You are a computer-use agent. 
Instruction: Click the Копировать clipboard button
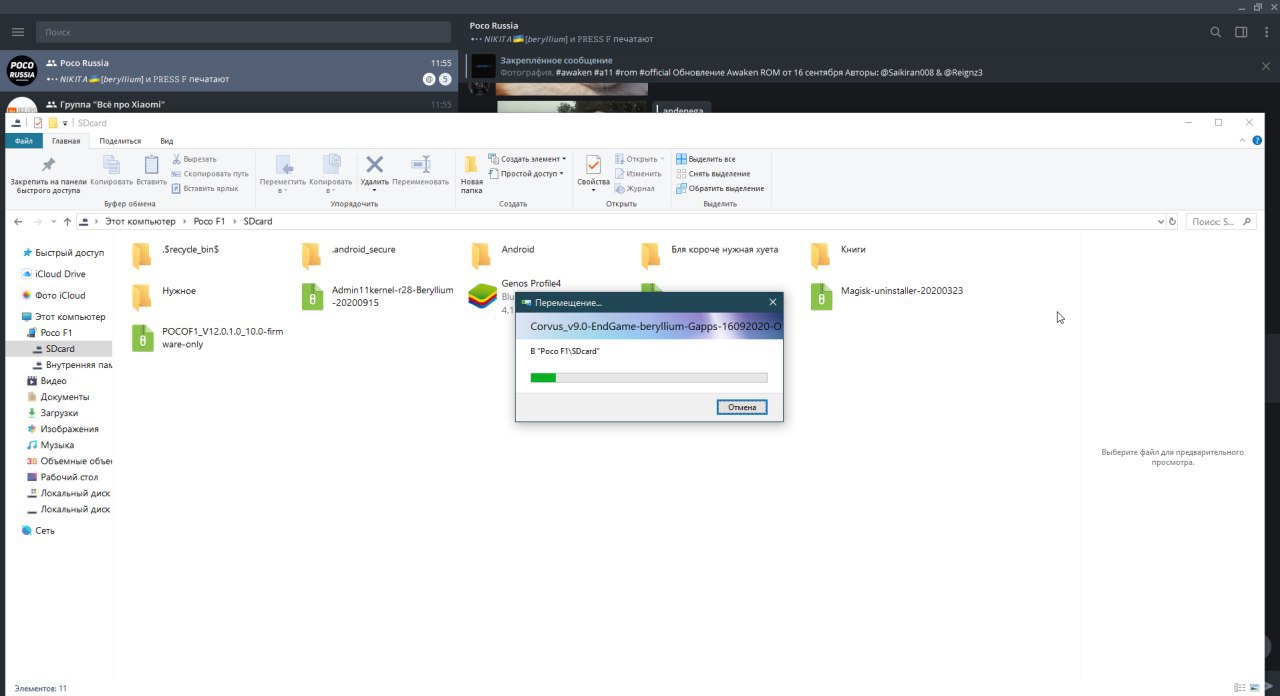(111, 171)
